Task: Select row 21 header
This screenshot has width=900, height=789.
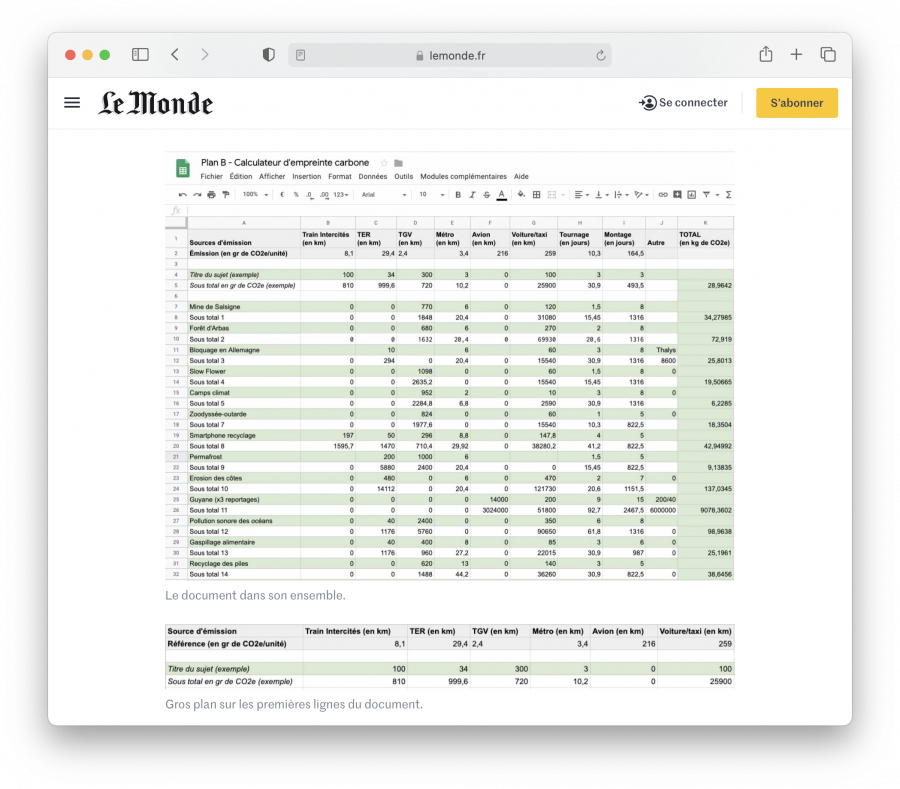Action: pos(176,457)
